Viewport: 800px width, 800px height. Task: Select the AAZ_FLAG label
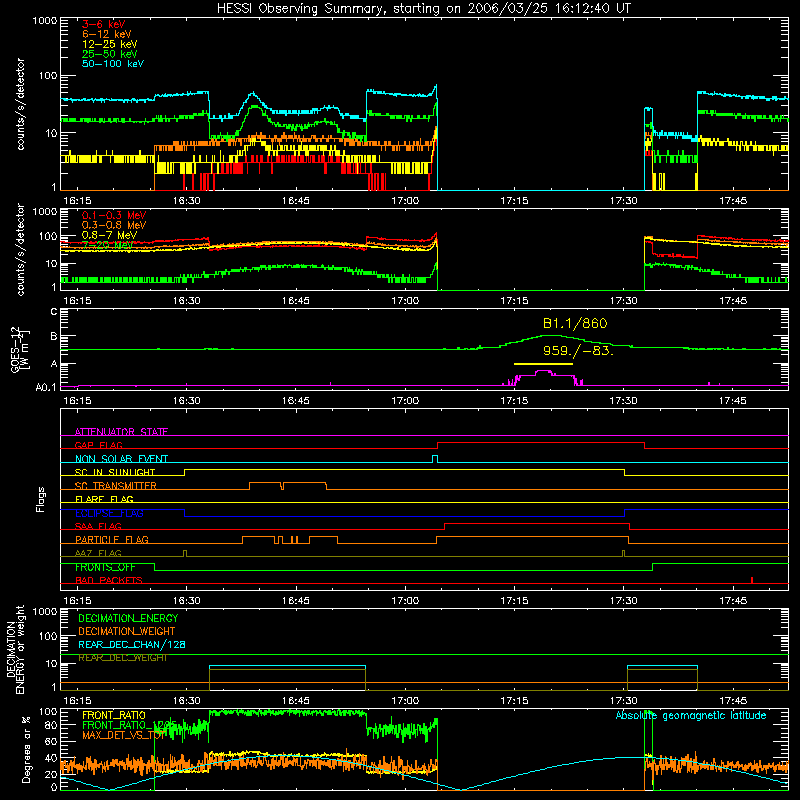point(98,553)
